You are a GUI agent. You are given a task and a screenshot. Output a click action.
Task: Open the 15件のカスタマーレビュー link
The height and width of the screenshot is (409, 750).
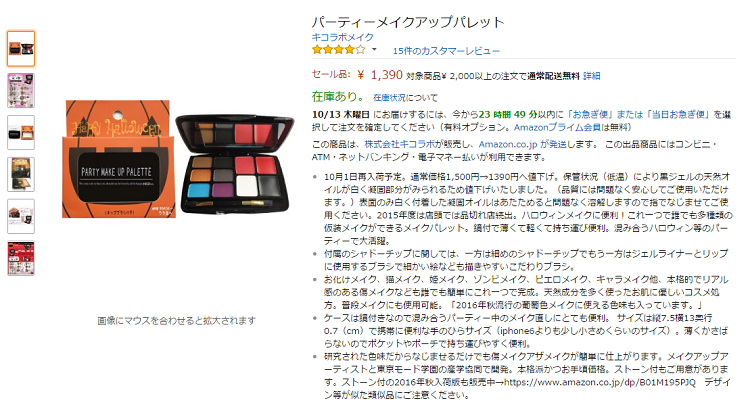446,51
